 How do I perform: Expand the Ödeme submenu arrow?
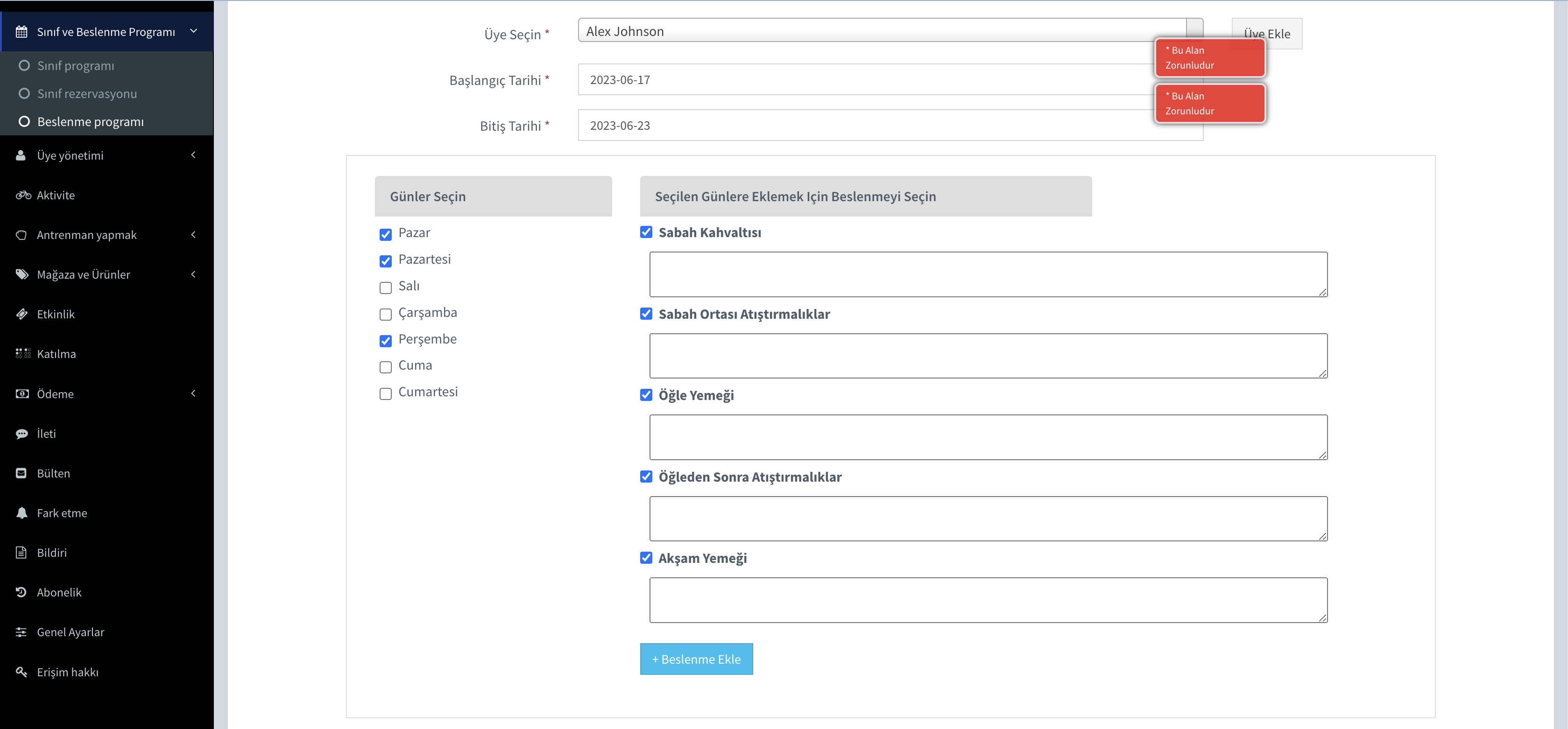pyautogui.click(x=194, y=394)
